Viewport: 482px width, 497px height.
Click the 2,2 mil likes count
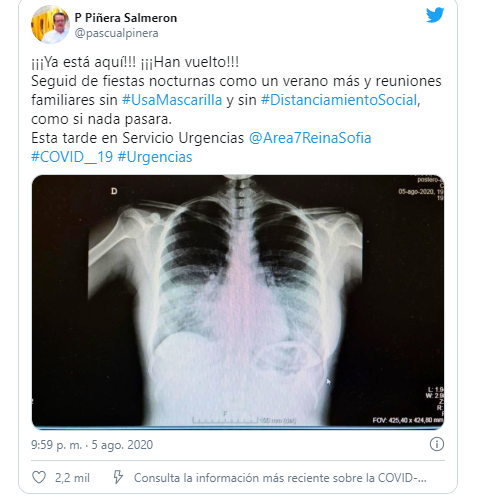pyautogui.click(x=72, y=478)
